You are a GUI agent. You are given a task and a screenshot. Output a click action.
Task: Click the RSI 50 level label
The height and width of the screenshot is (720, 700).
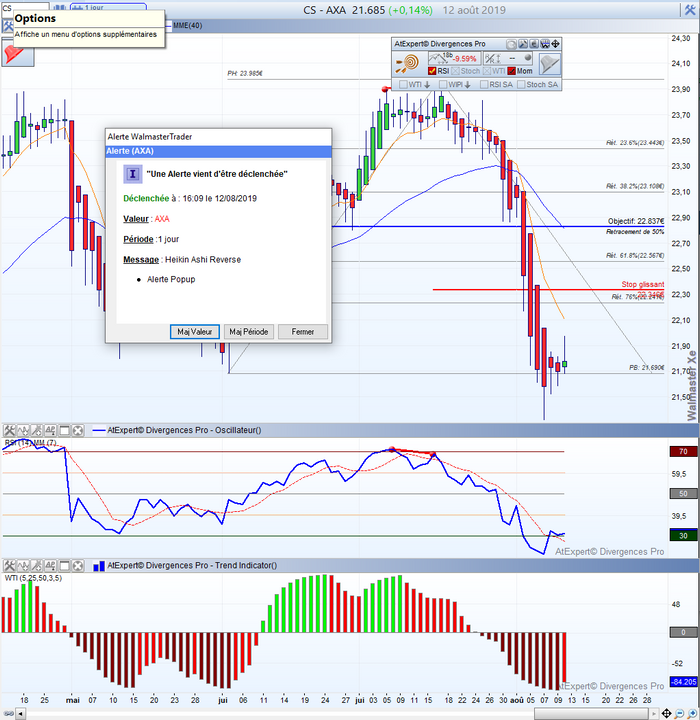683,494
